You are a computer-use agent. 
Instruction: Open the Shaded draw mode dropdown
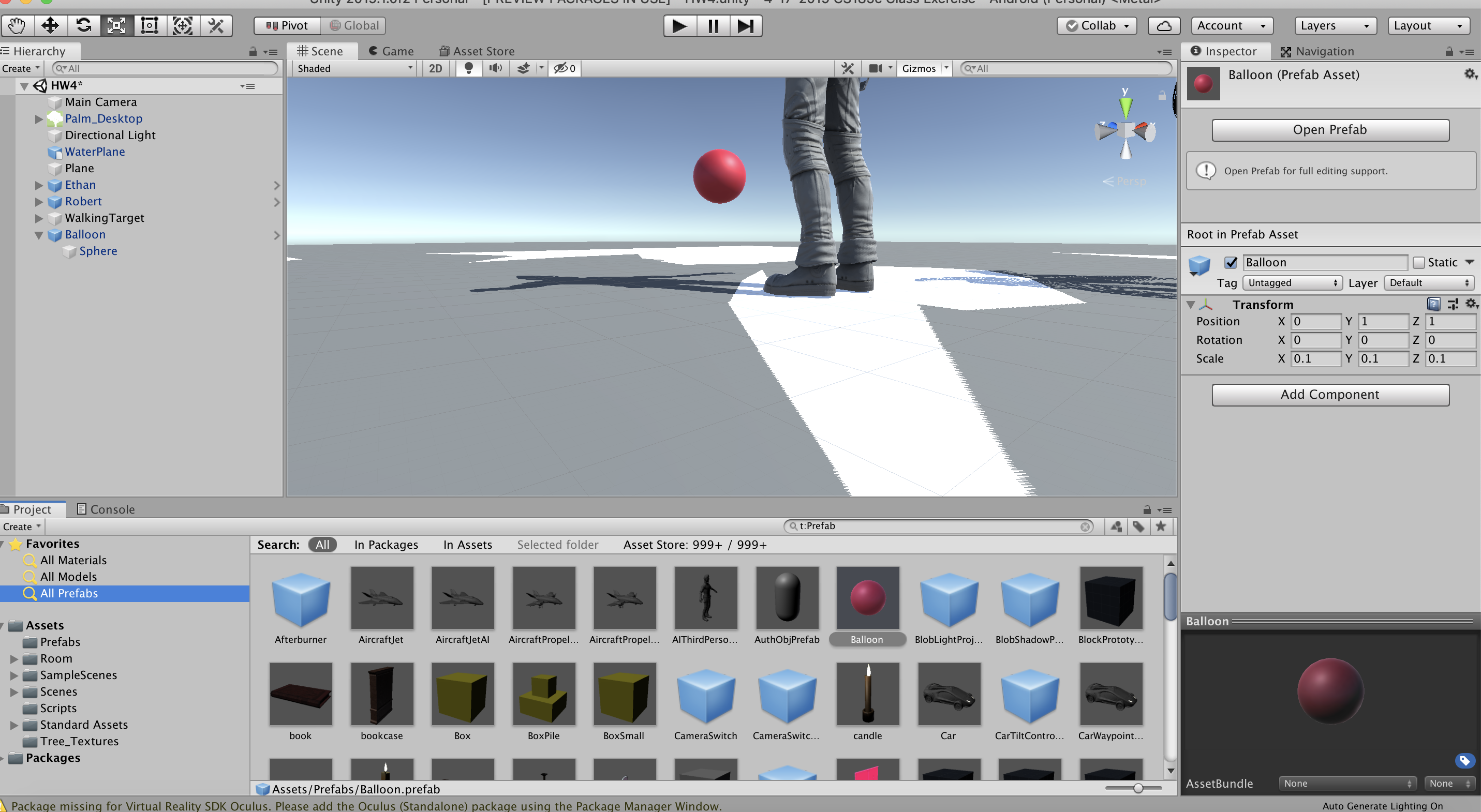tap(354, 68)
